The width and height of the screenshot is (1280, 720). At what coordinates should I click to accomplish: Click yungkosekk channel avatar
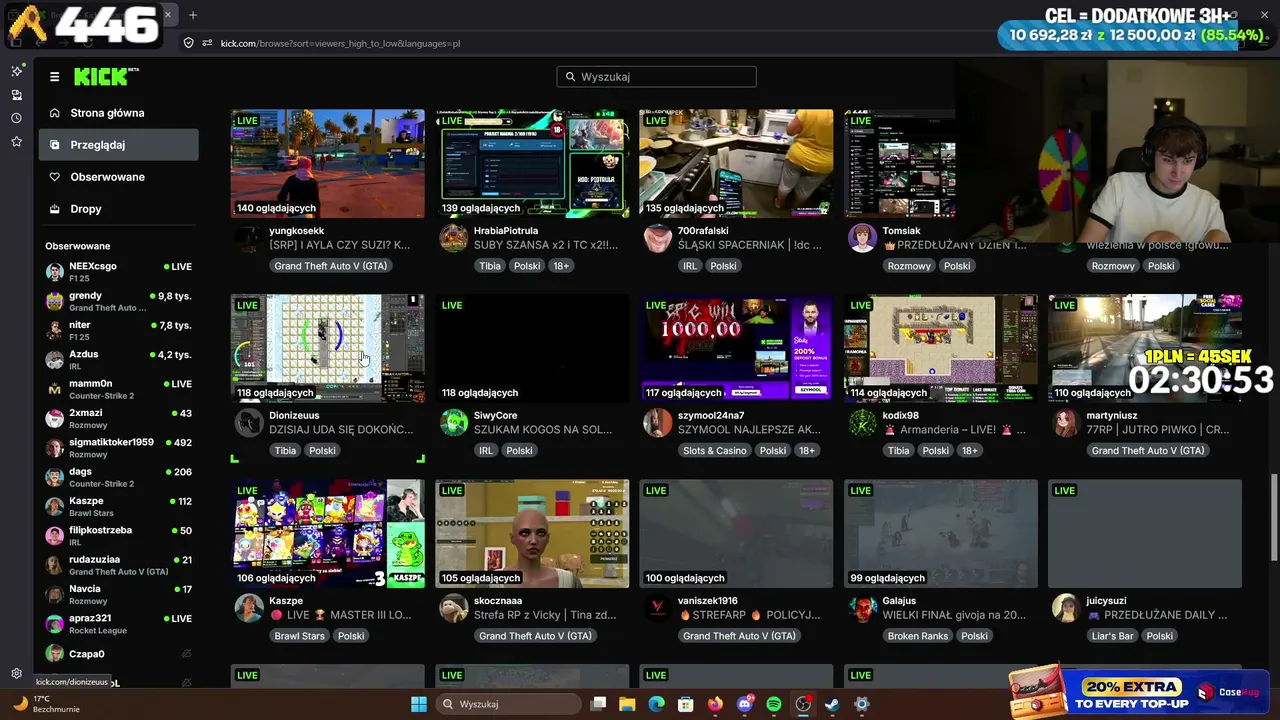point(249,238)
